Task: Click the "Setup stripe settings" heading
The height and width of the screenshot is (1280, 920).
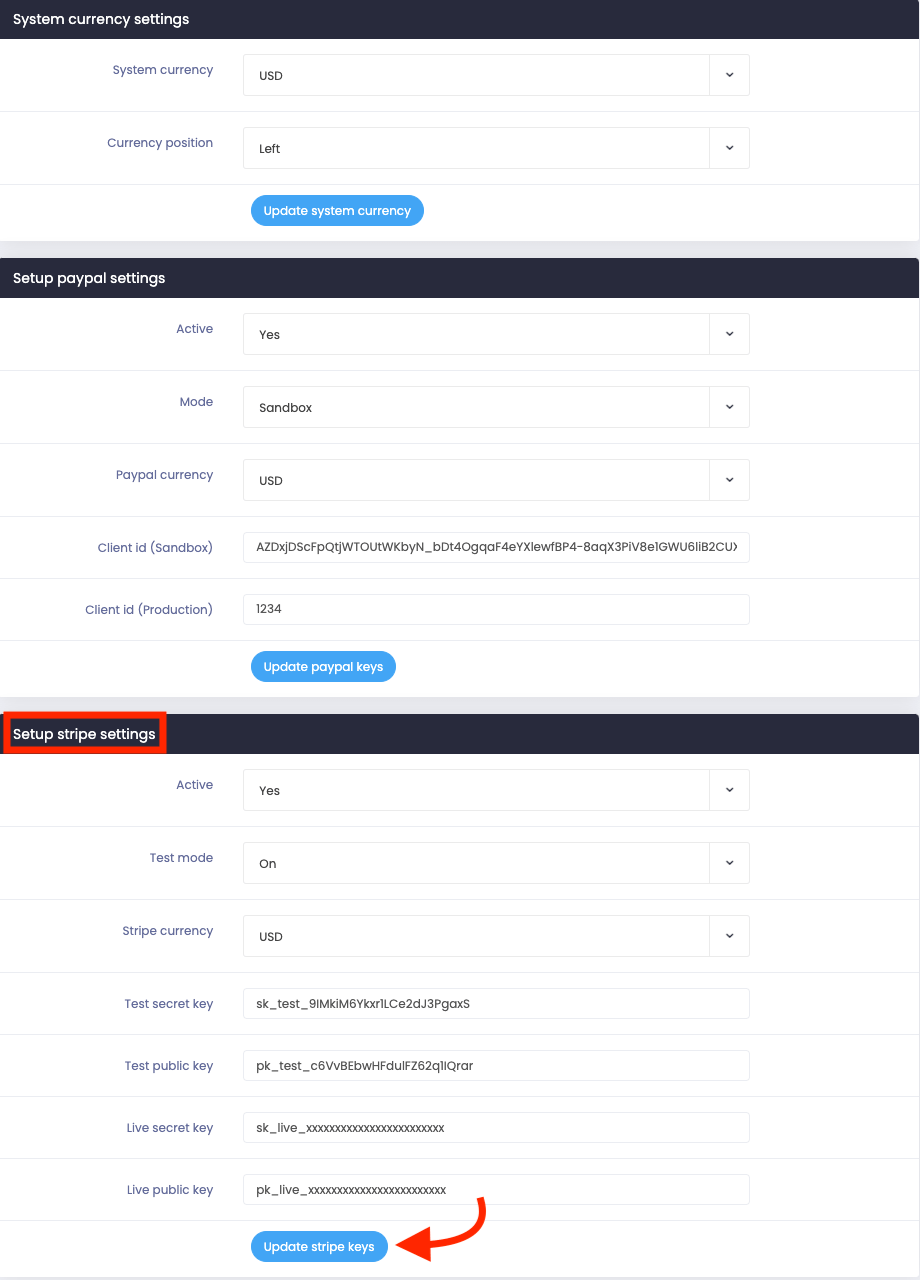Action: tap(84, 734)
